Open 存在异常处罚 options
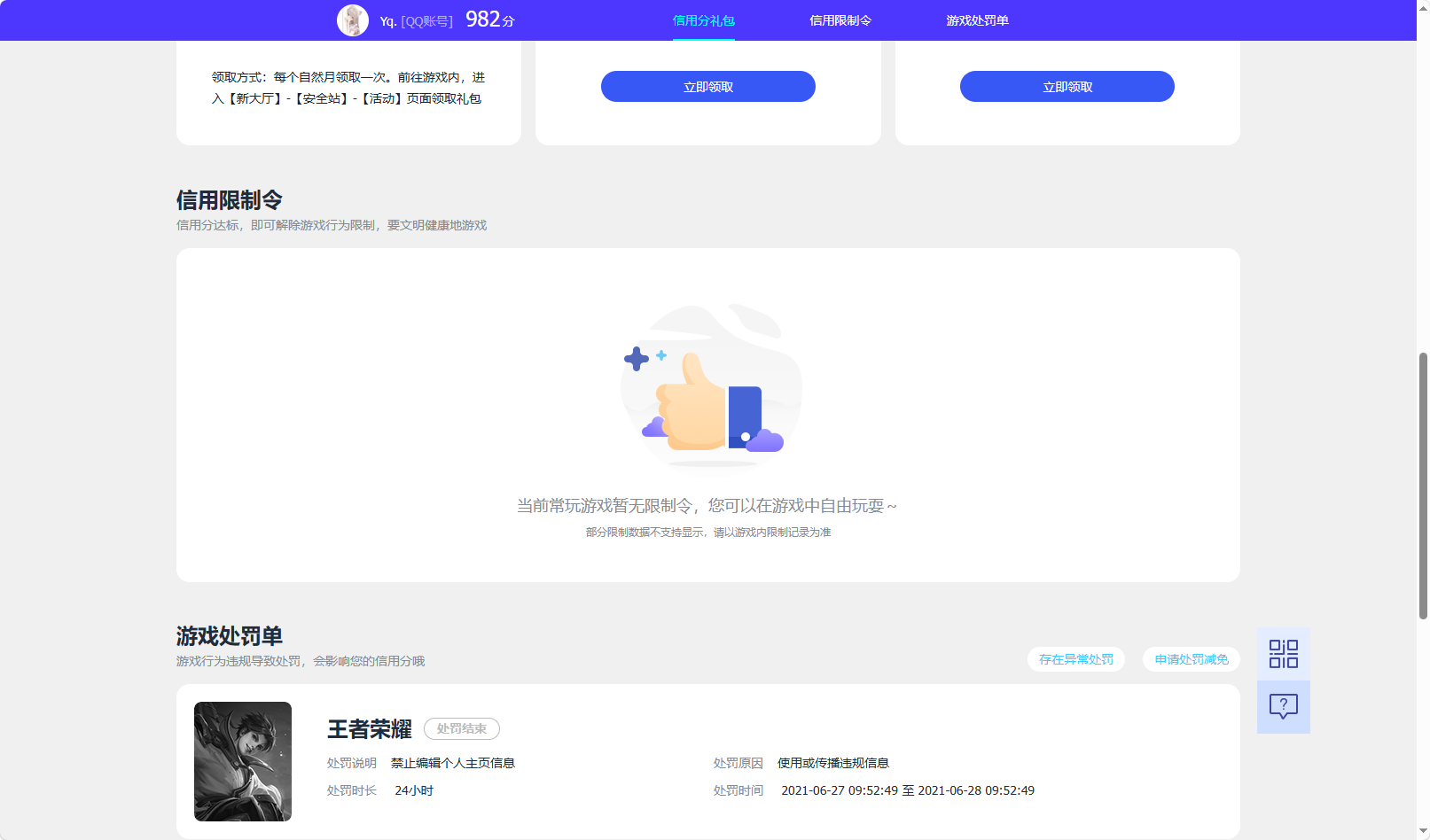Viewport: 1430px width, 840px height. click(1075, 659)
